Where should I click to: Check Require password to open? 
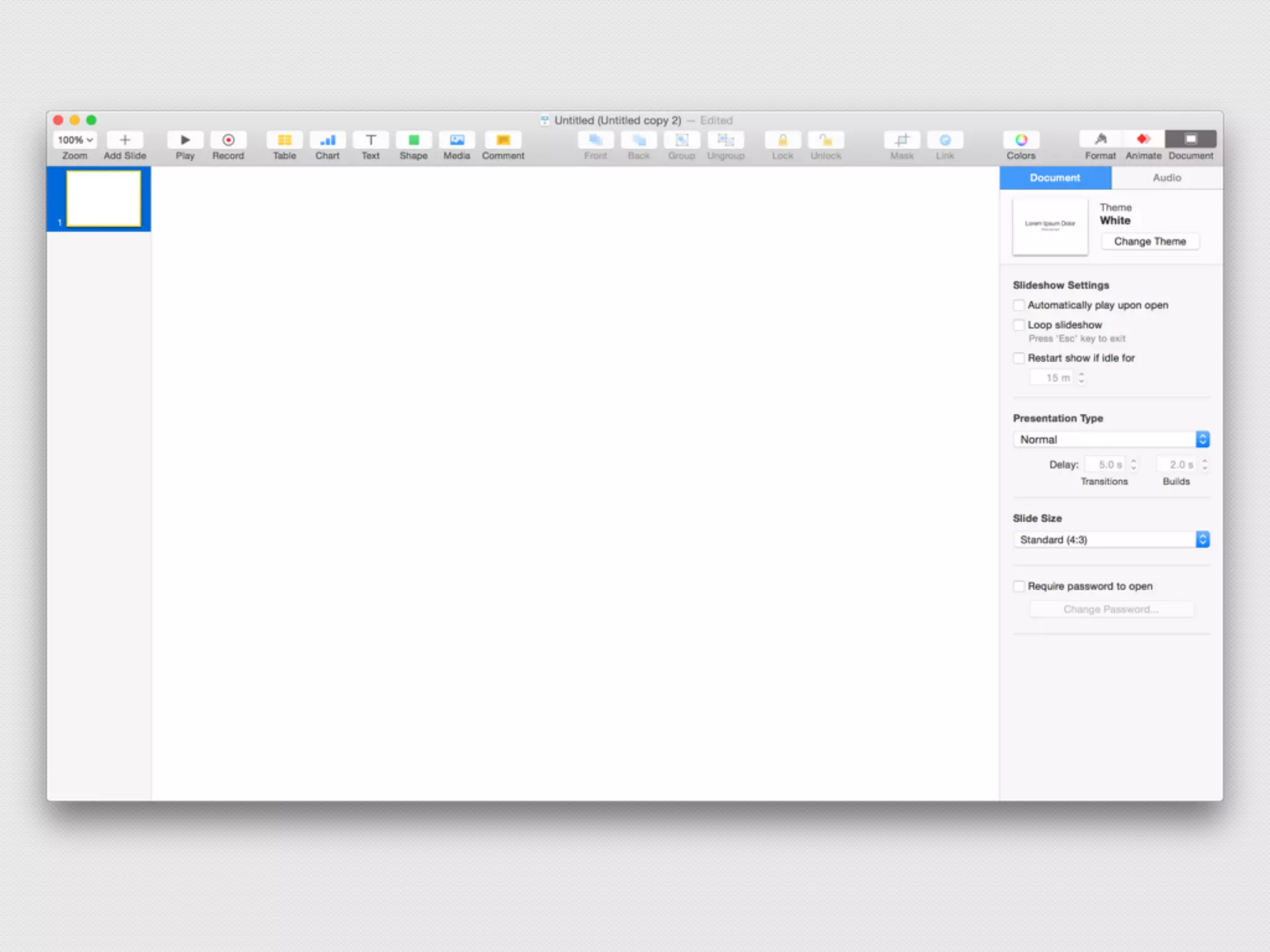tap(1019, 586)
